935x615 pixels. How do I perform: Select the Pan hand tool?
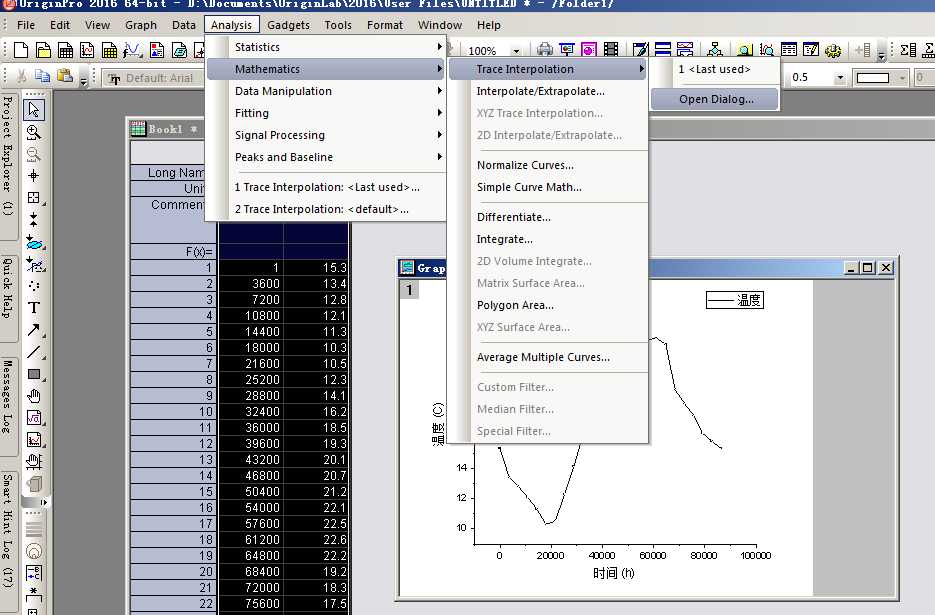pyautogui.click(x=33, y=396)
